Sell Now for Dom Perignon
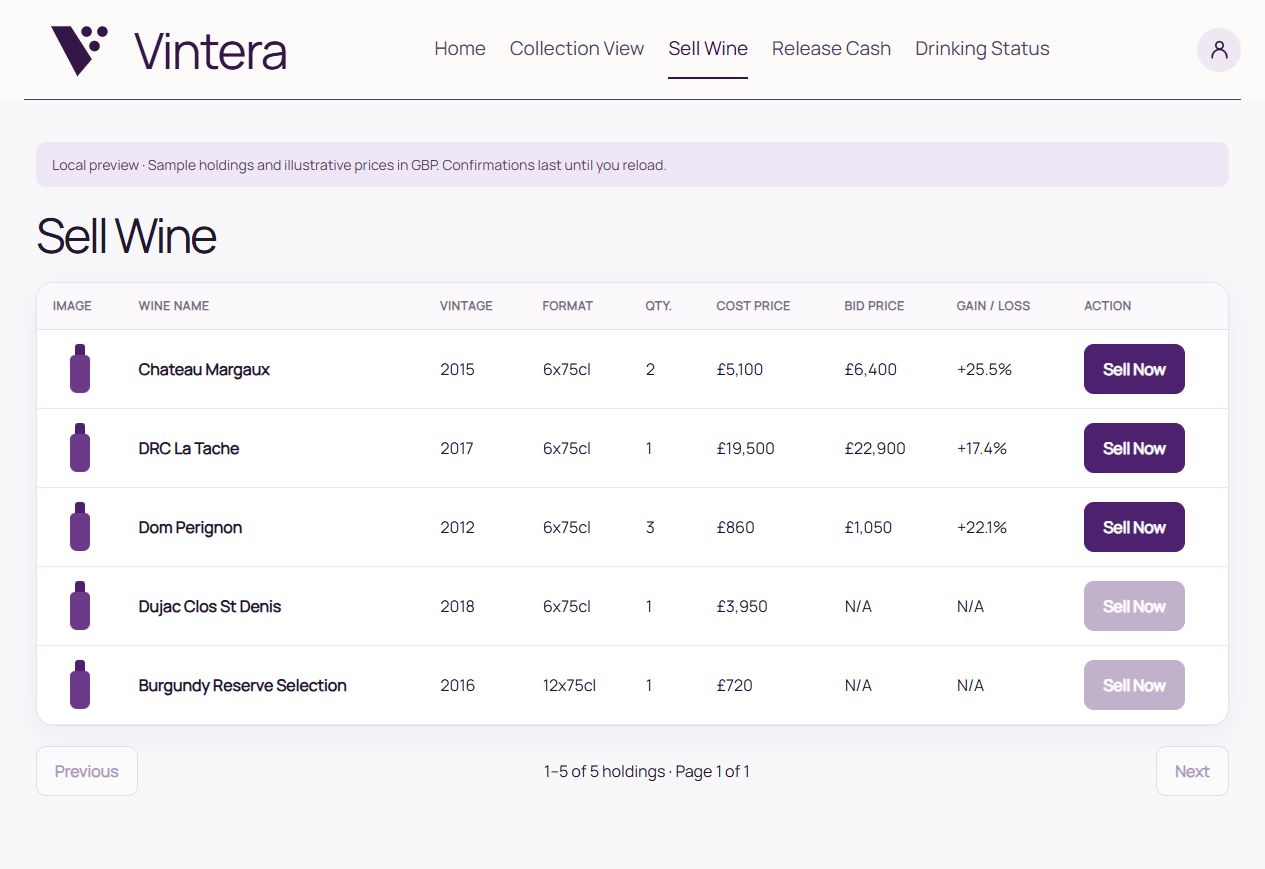Viewport: 1265px width, 869px height. tap(1134, 527)
